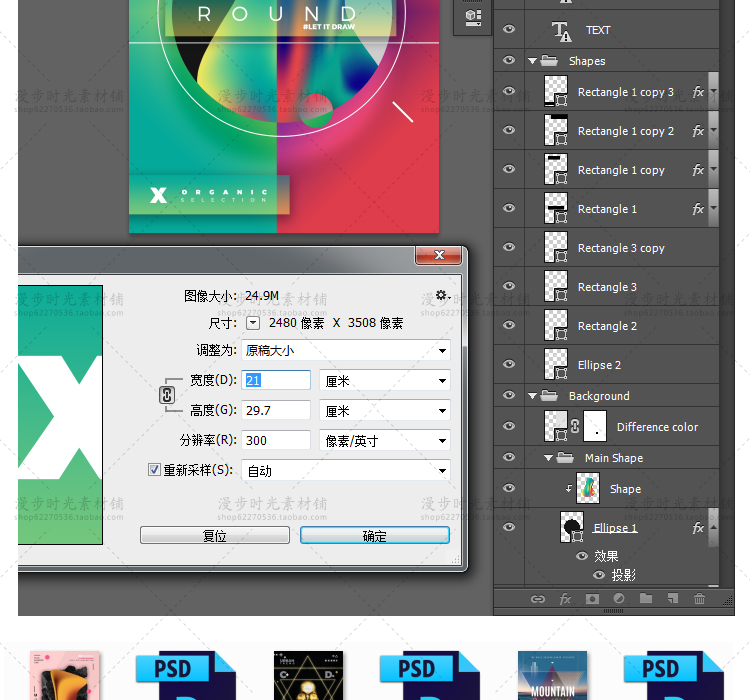
Task: Collapse the Shapes layer group
Action: tap(533, 61)
